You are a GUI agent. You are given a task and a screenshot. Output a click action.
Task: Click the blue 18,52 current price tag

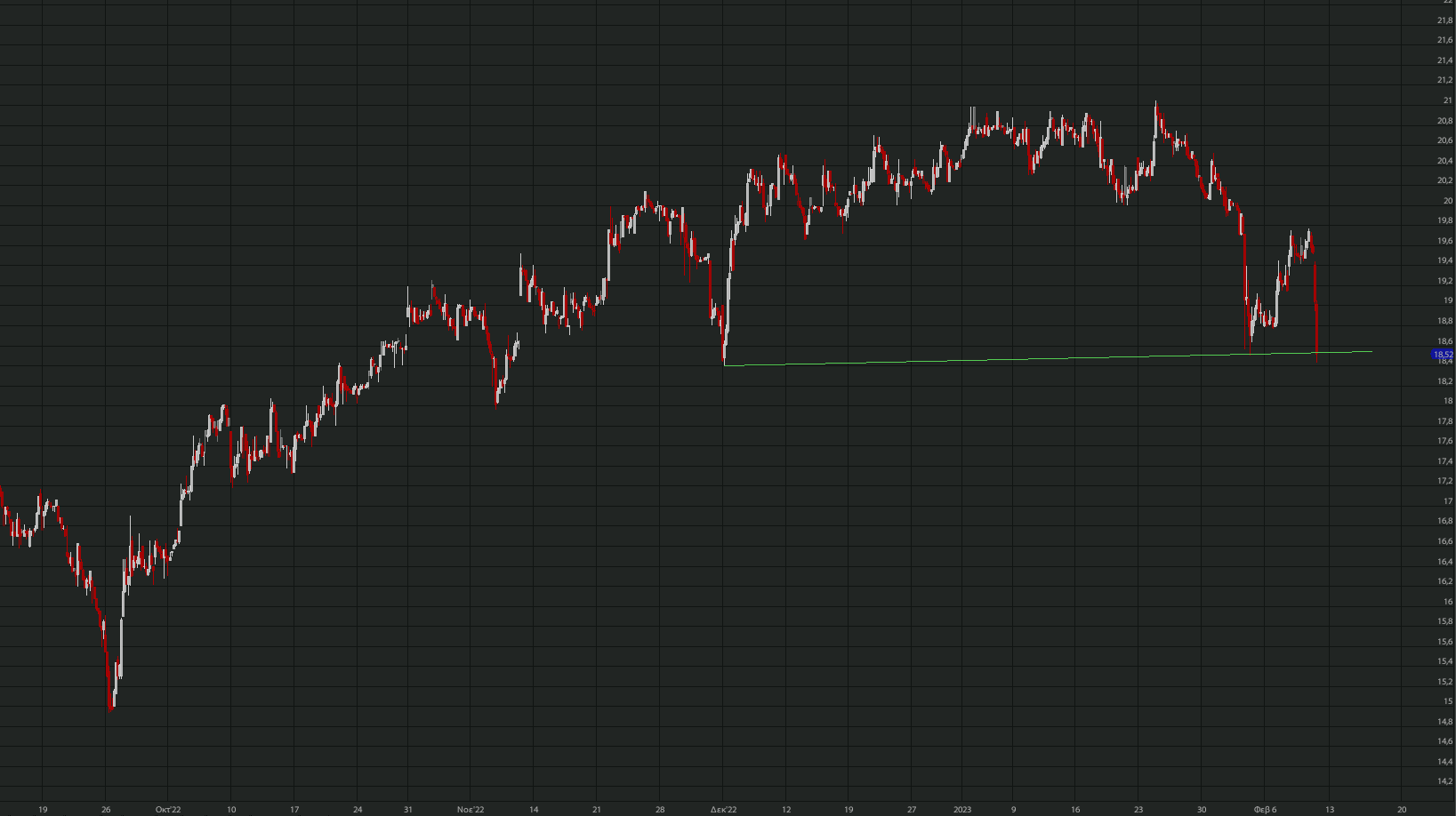pos(1443,355)
